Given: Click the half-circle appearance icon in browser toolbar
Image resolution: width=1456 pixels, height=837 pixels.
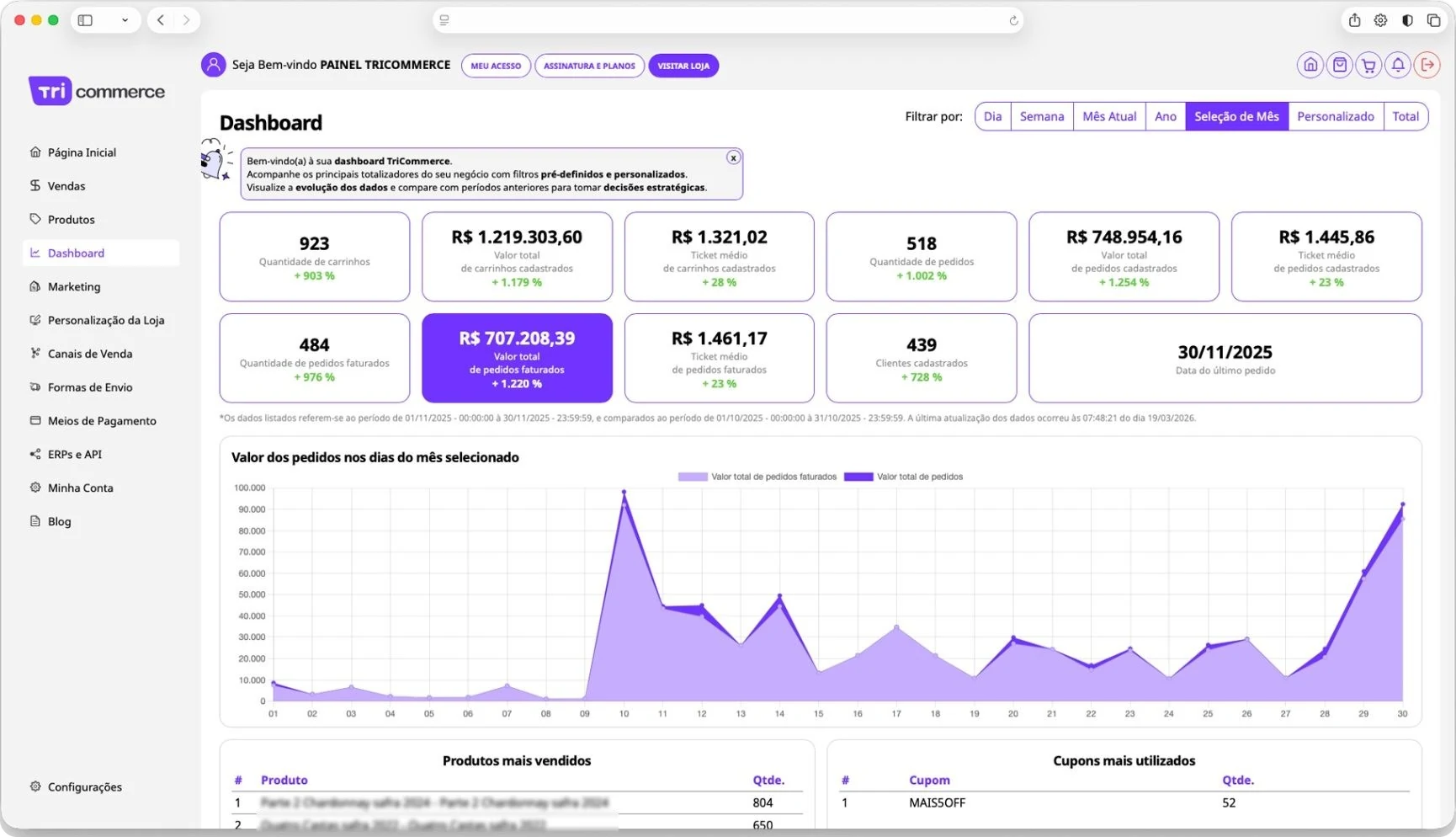Looking at the screenshot, I should pos(1407,20).
